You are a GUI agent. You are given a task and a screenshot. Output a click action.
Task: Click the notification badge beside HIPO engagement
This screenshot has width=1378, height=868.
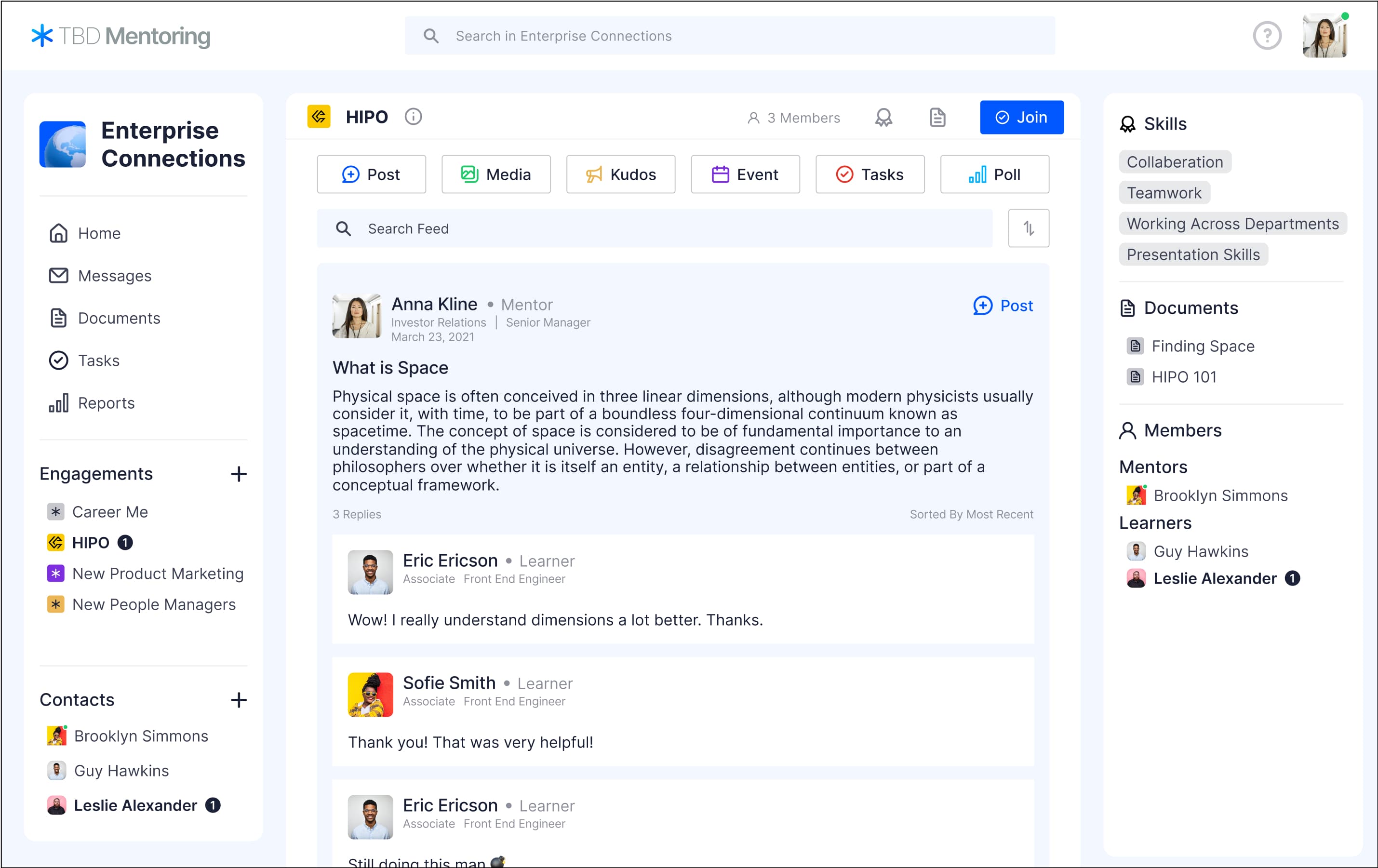click(125, 542)
